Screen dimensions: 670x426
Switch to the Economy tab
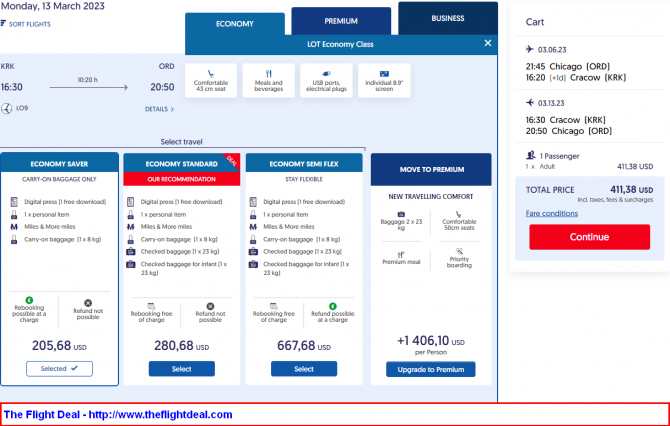click(235, 24)
